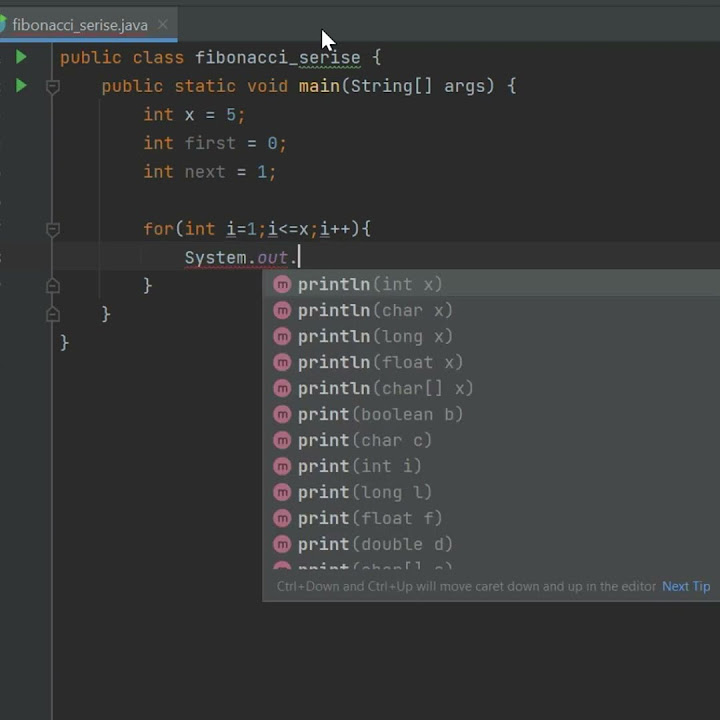
Task: Click the method icon beside print(float f)
Action: pyautogui.click(x=282, y=518)
